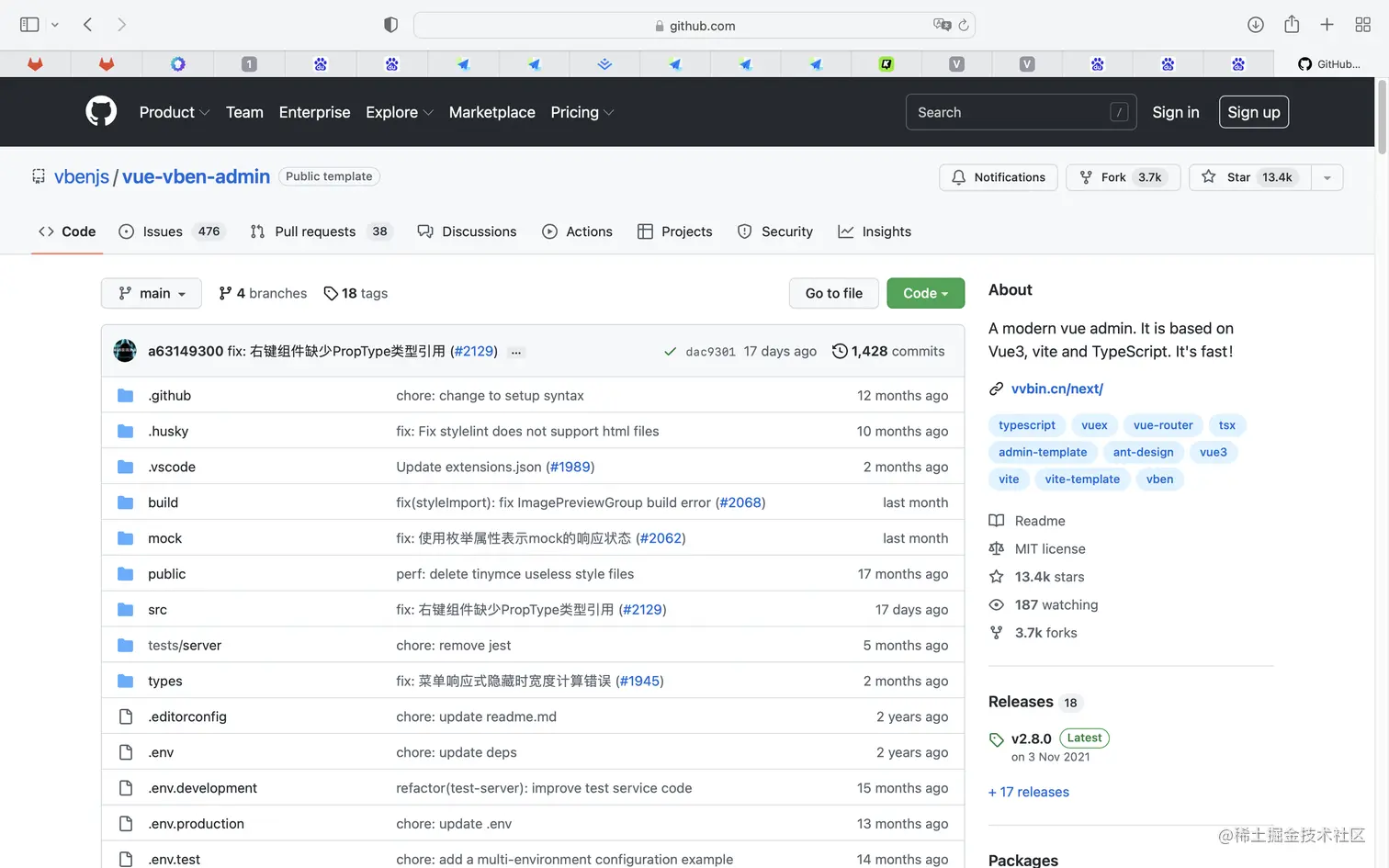Click the Team nav link
The width and height of the screenshot is (1389, 868).
(x=244, y=112)
